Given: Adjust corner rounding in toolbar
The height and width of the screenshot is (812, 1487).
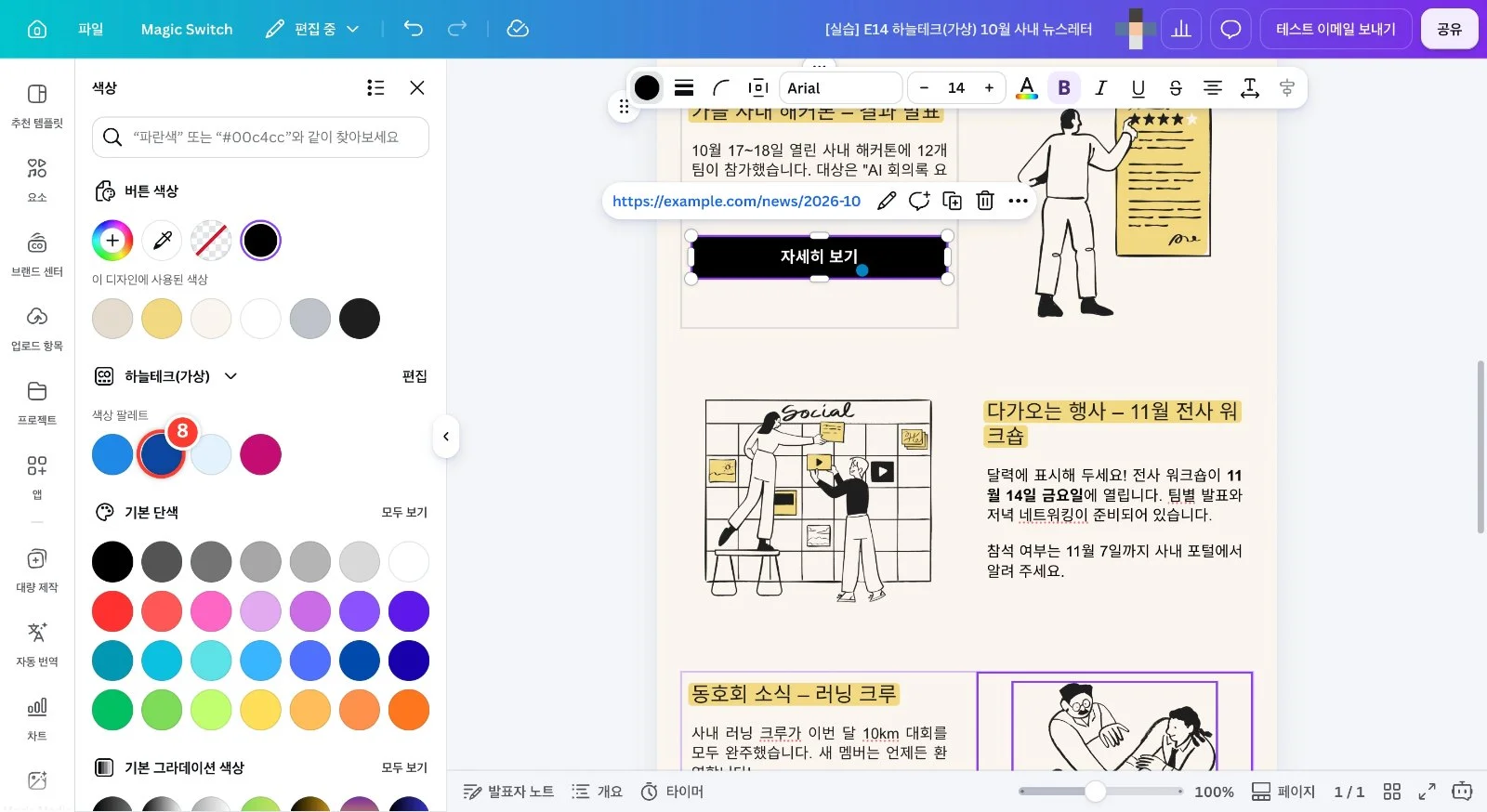Looking at the screenshot, I should pos(721,88).
